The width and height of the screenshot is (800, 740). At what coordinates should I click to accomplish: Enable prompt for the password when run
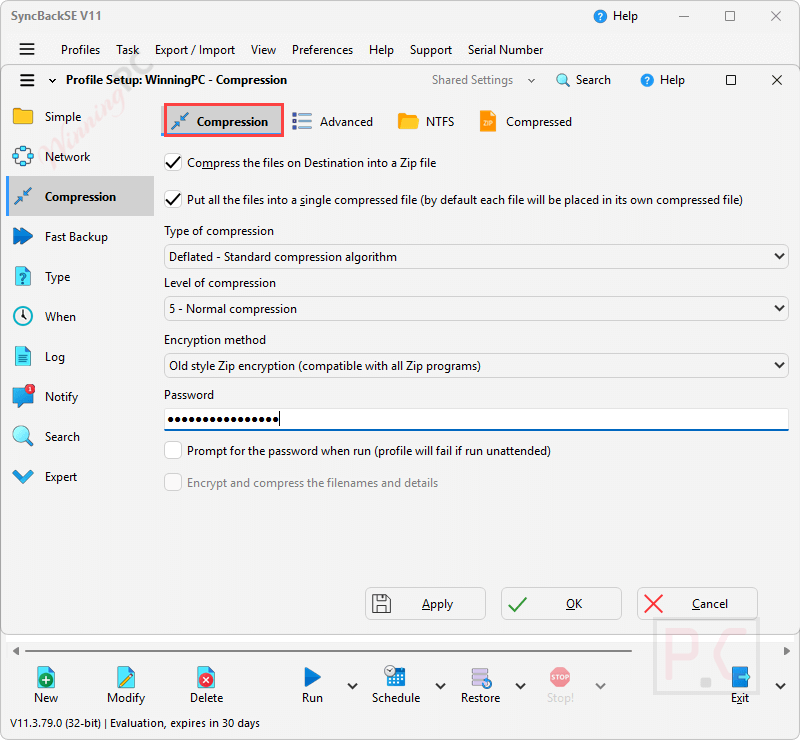[x=173, y=450]
